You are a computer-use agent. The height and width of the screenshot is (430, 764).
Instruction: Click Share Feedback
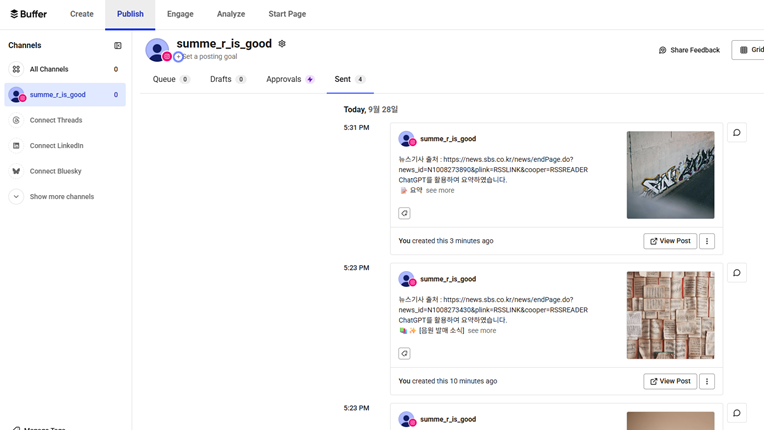689,50
